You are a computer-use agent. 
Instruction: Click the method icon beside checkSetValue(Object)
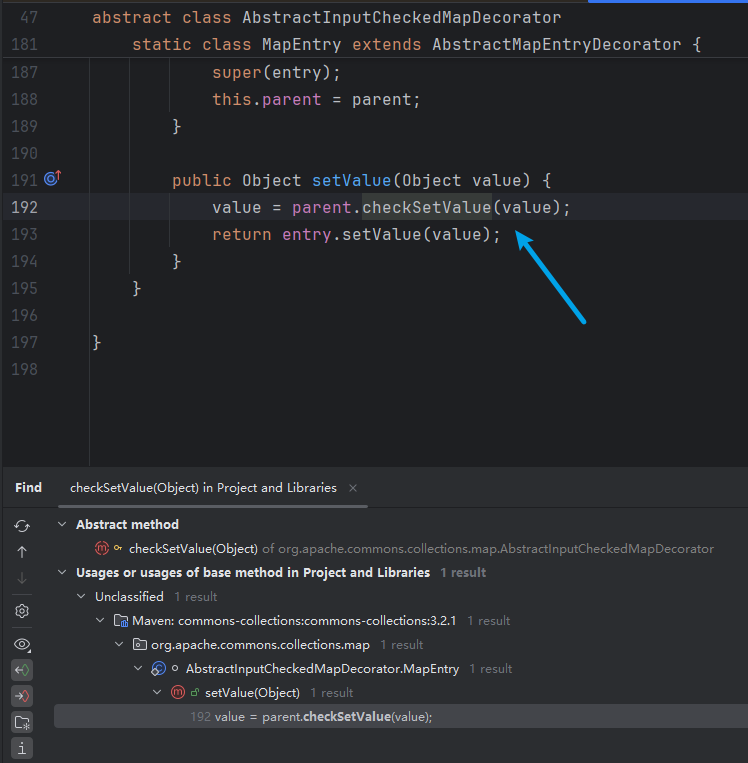coord(102,548)
